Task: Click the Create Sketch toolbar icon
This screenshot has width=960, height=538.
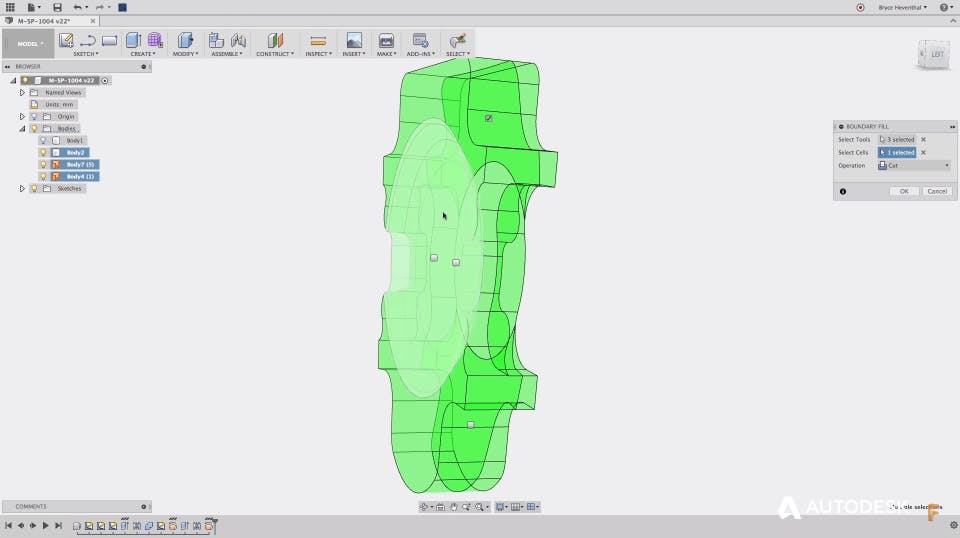Action: pos(66,41)
